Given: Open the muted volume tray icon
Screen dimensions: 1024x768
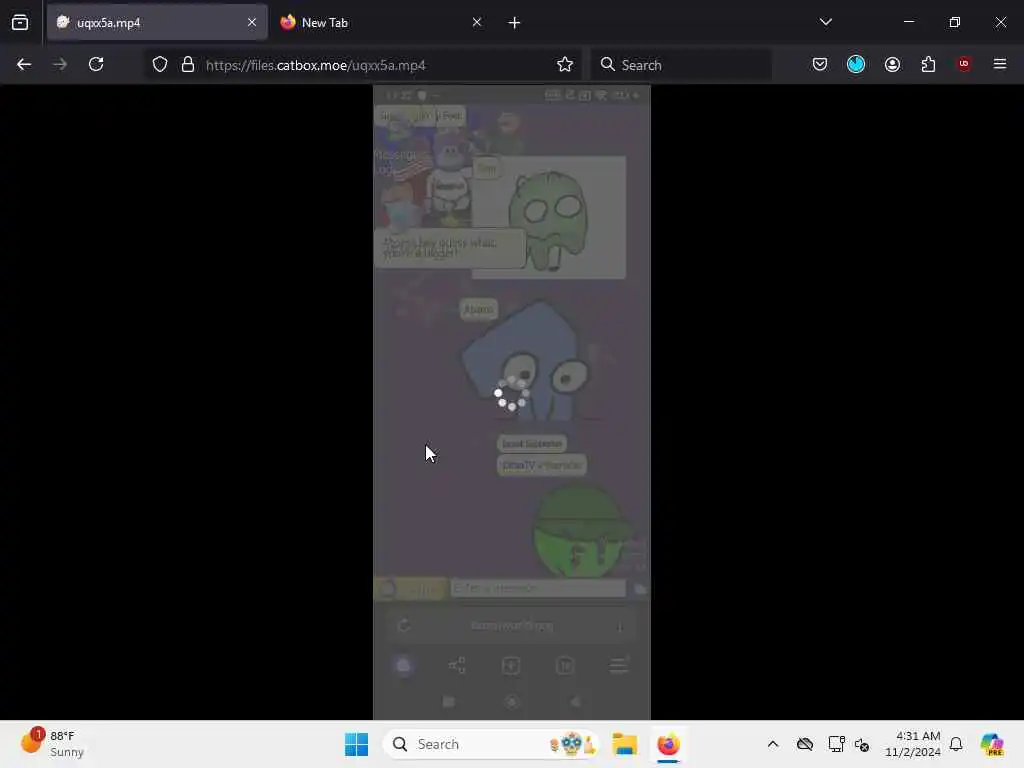Looking at the screenshot, I should point(861,744).
